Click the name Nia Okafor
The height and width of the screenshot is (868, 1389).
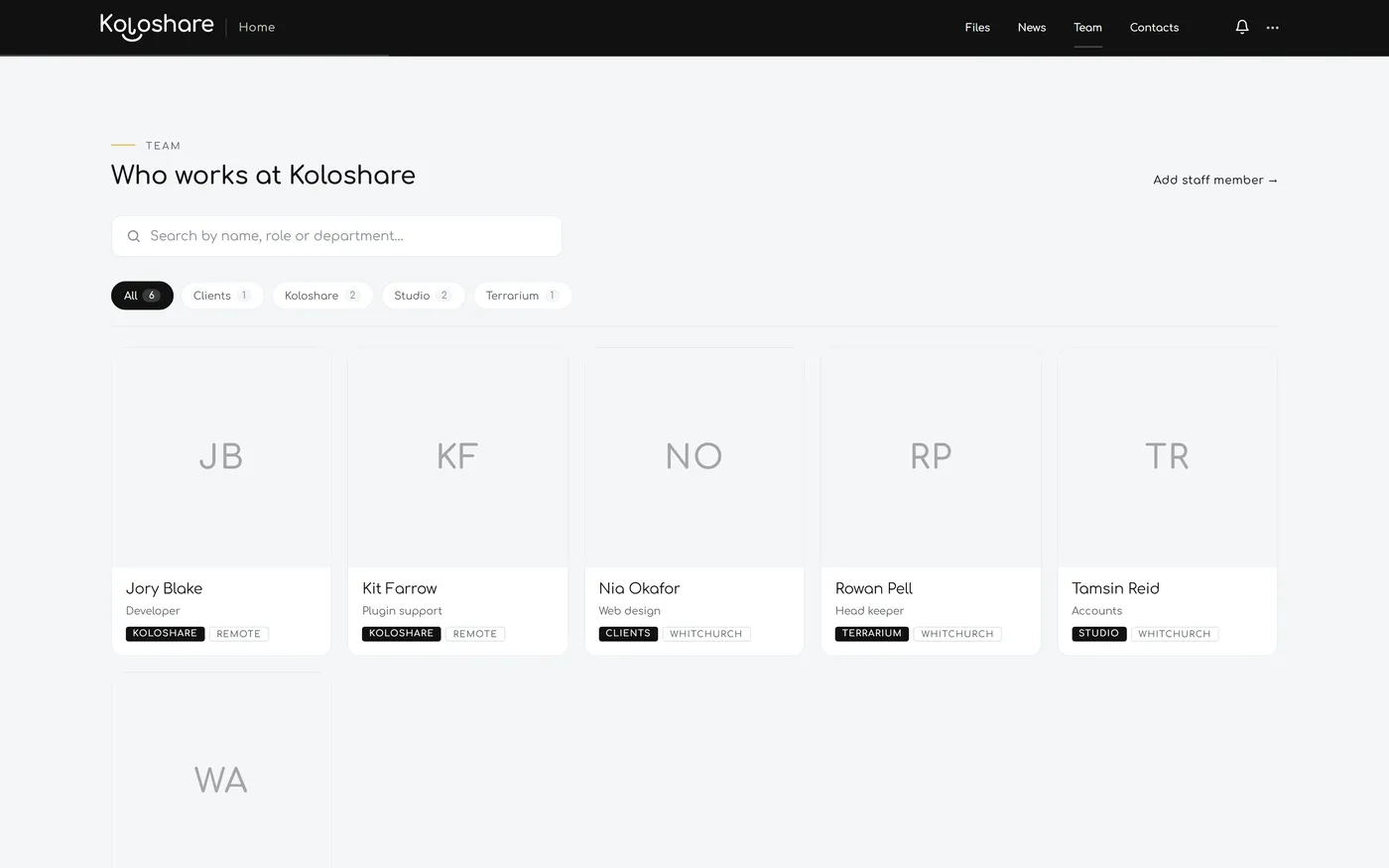[x=639, y=588]
